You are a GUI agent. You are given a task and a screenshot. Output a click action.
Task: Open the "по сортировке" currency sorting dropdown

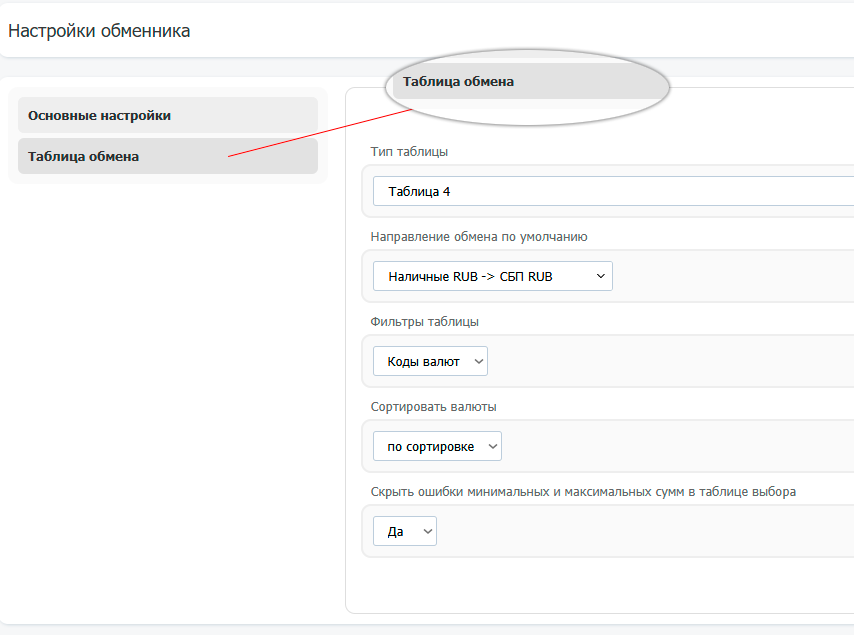click(x=436, y=446)
